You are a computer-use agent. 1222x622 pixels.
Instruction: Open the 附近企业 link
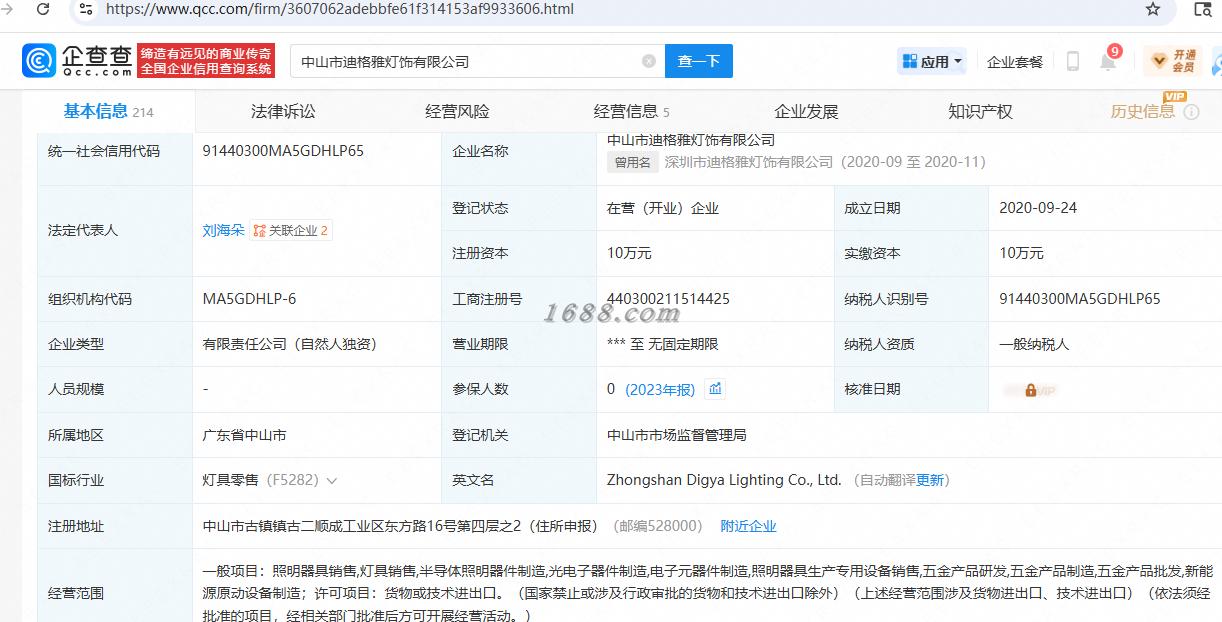(x=748, y=526)
